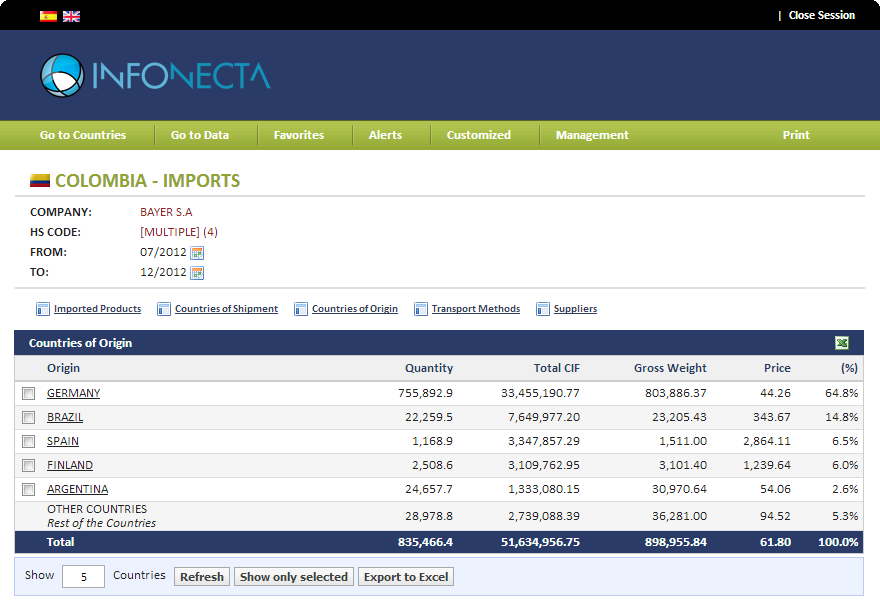Open the Favorites menu
This screenshot has height=615, width=880.
tap(299, 135)
